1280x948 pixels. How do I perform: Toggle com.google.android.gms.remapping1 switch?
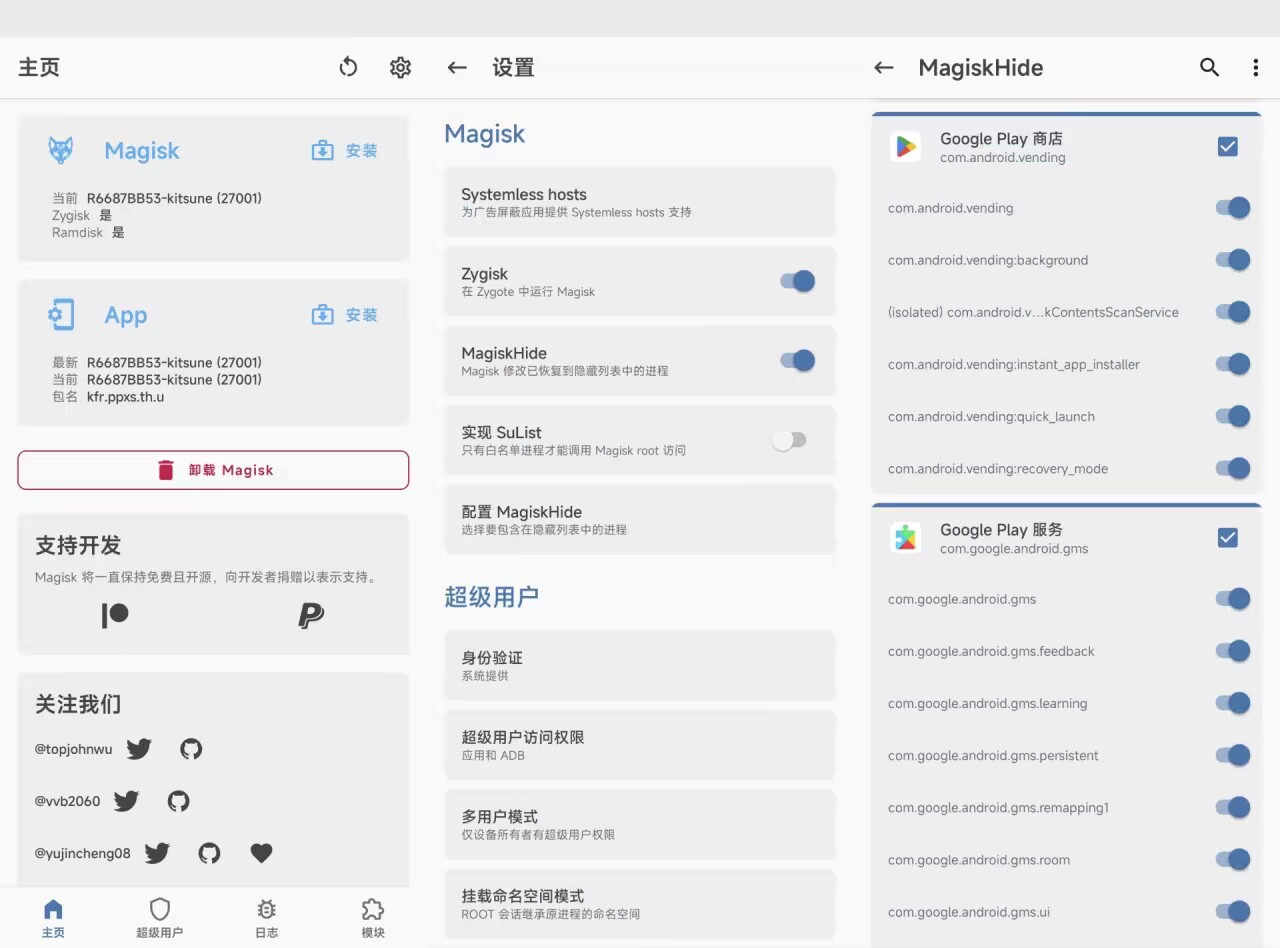pos(1233,807)
